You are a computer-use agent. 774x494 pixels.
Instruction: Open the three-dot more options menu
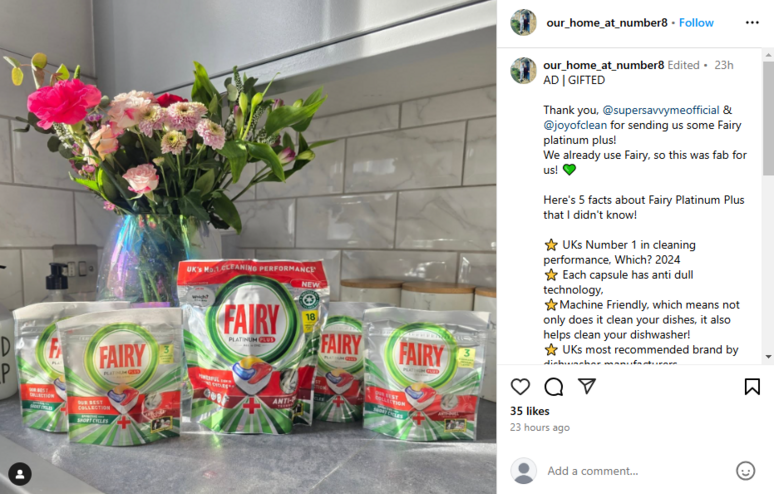pos(752,23)
